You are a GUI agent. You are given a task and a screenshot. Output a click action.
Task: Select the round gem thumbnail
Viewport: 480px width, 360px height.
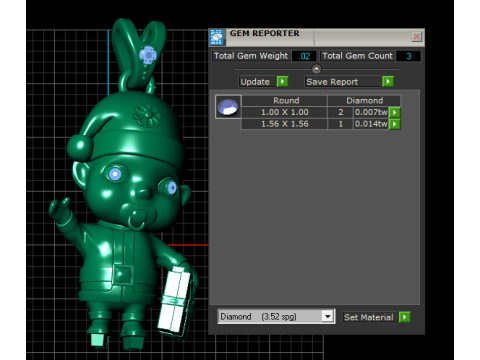pos(228,107)
